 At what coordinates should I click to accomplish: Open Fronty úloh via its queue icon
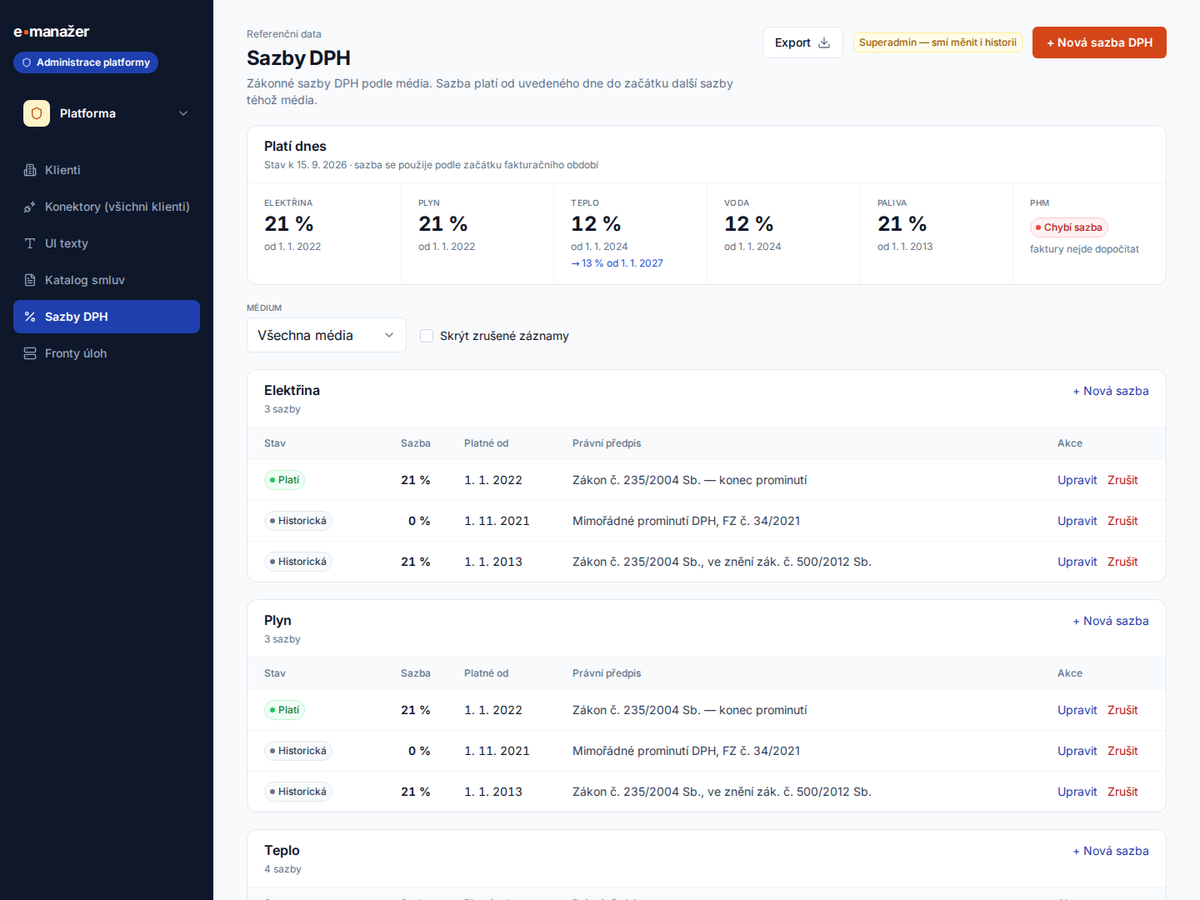[30, 353]
